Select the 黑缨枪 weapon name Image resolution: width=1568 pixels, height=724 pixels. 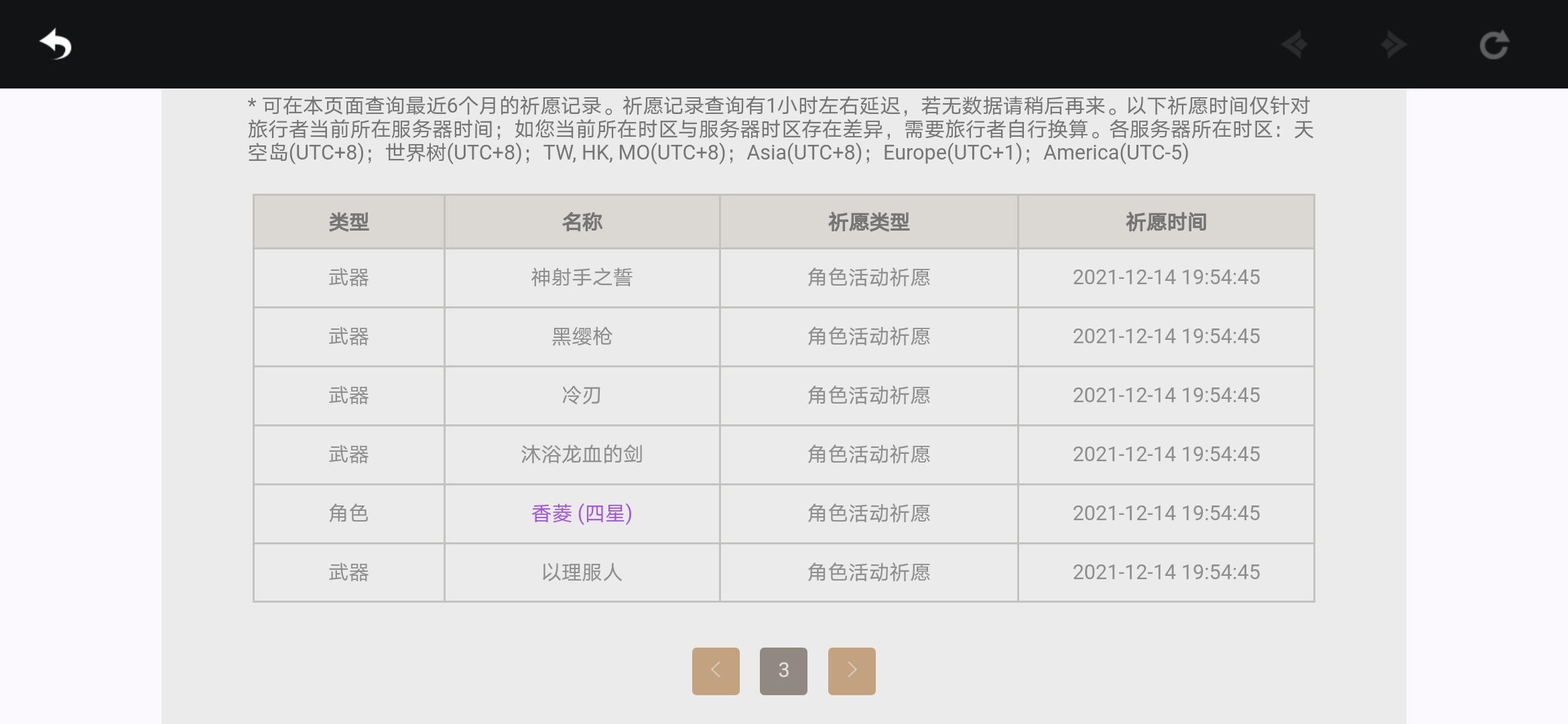(582, 337)
